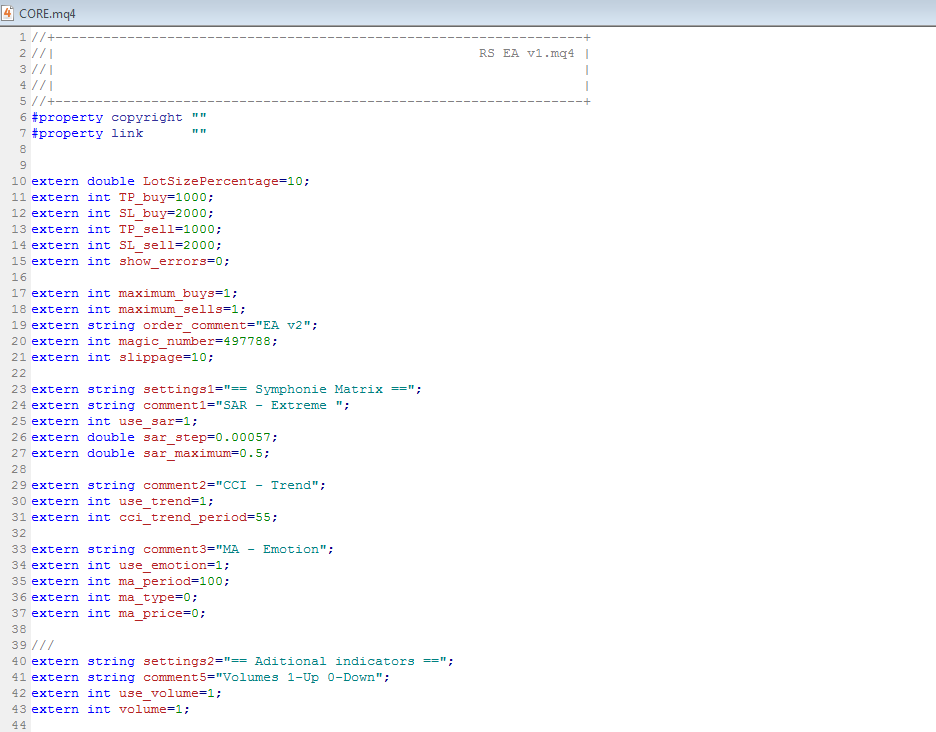
Task: Click the cci_trend_period=55 line
Action: (x=155, y=518)
